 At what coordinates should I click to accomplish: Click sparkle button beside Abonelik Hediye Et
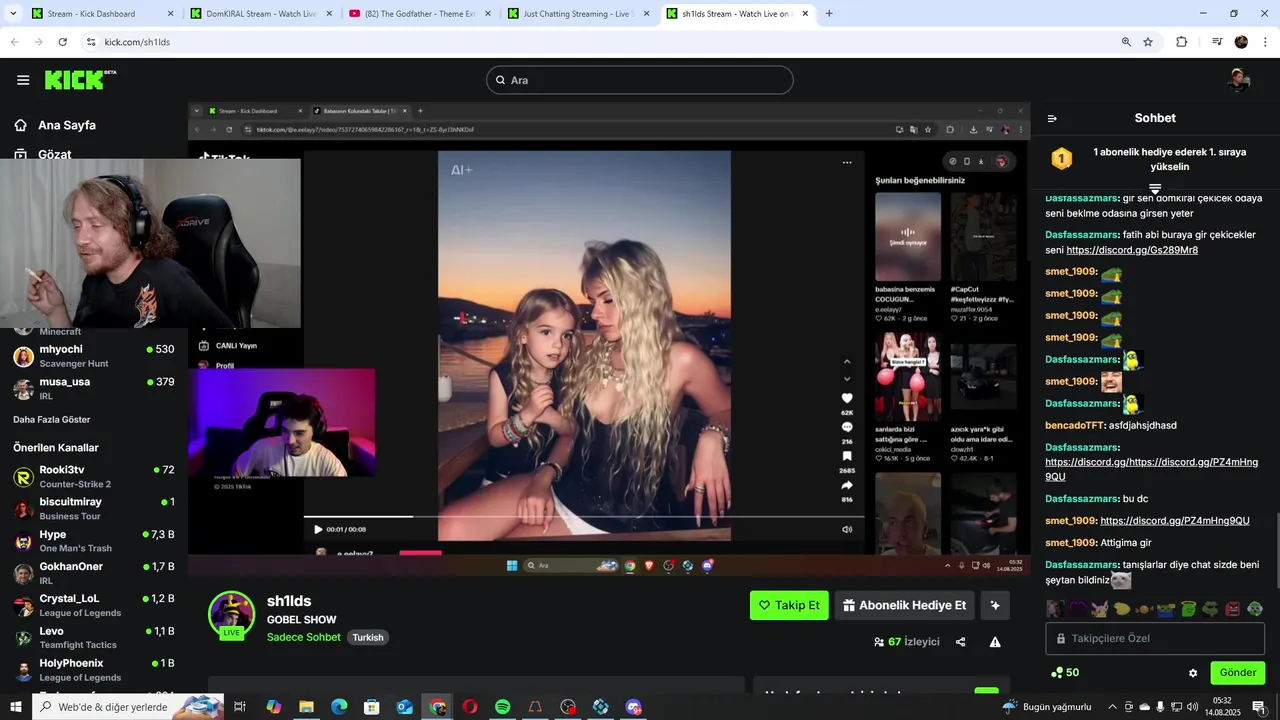point(995,605)
